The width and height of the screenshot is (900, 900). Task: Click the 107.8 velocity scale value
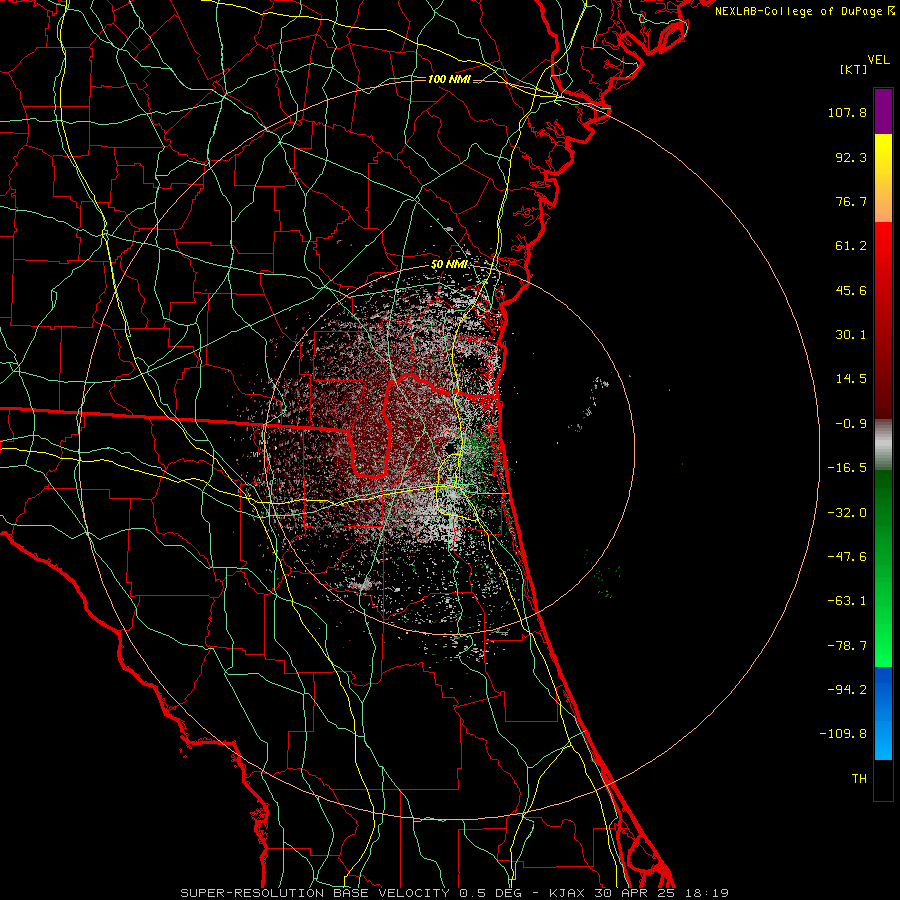tap(847, 112)
